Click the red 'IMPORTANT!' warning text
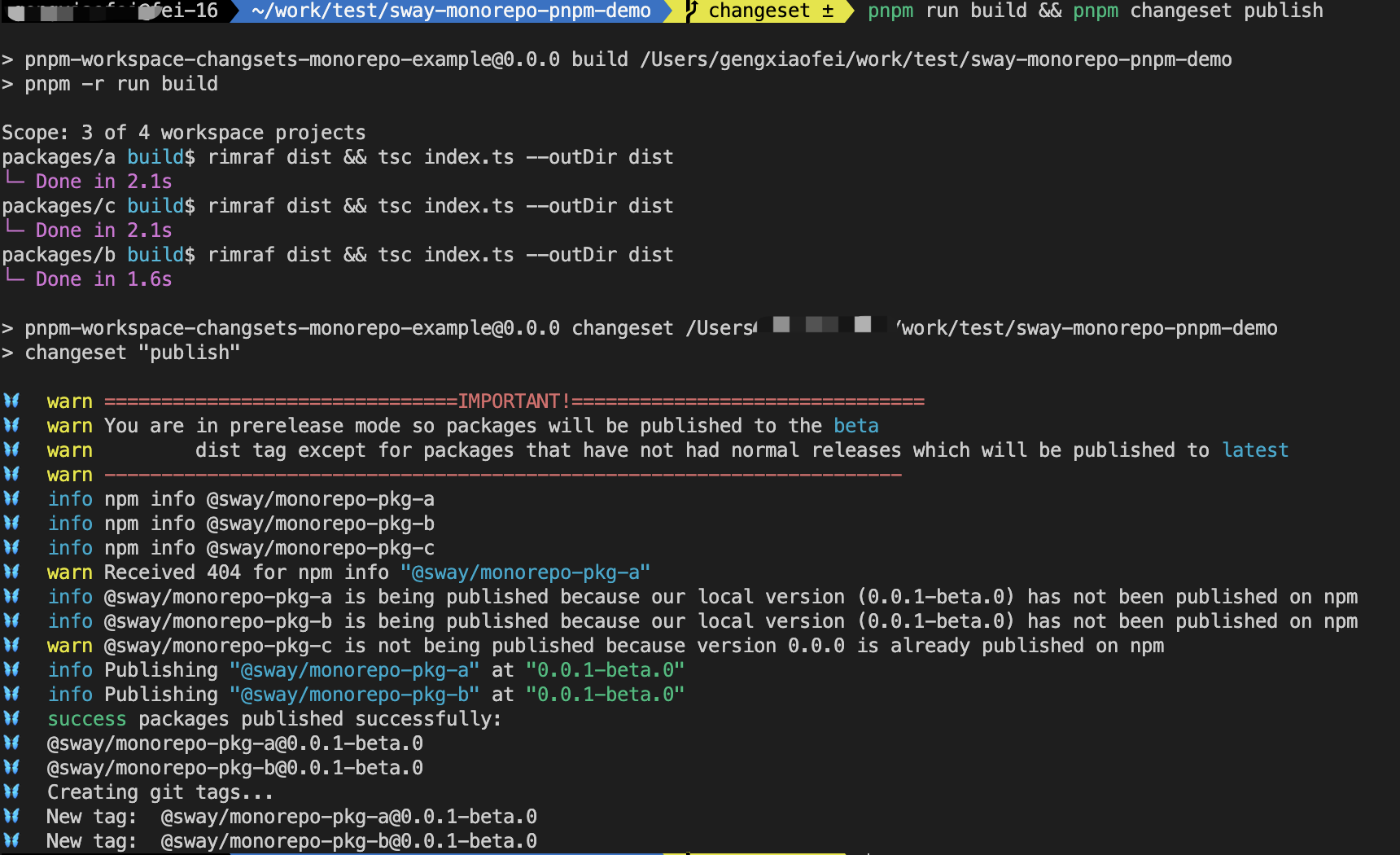The height and width of the screenshot is (855, 1400). coord(514,401)
